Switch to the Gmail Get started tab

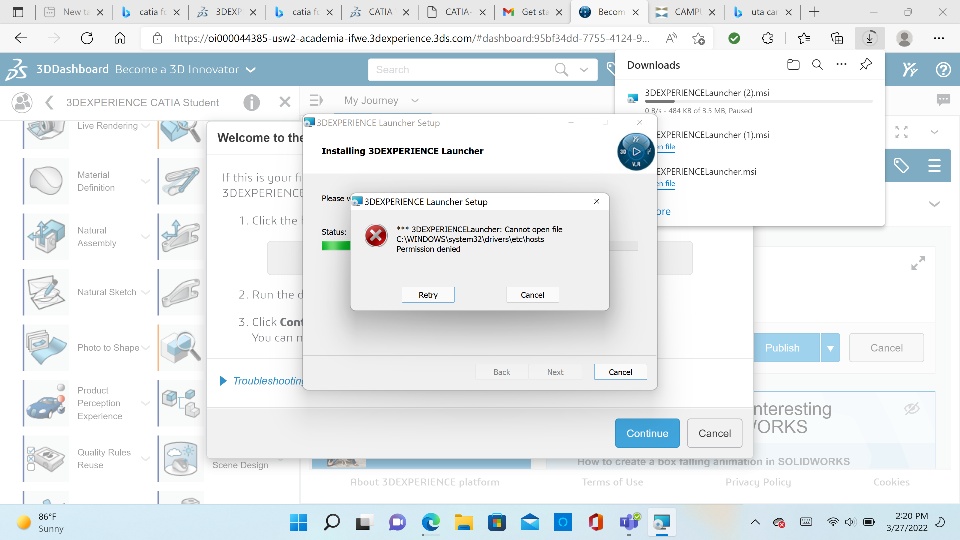[x=533, y=12]
